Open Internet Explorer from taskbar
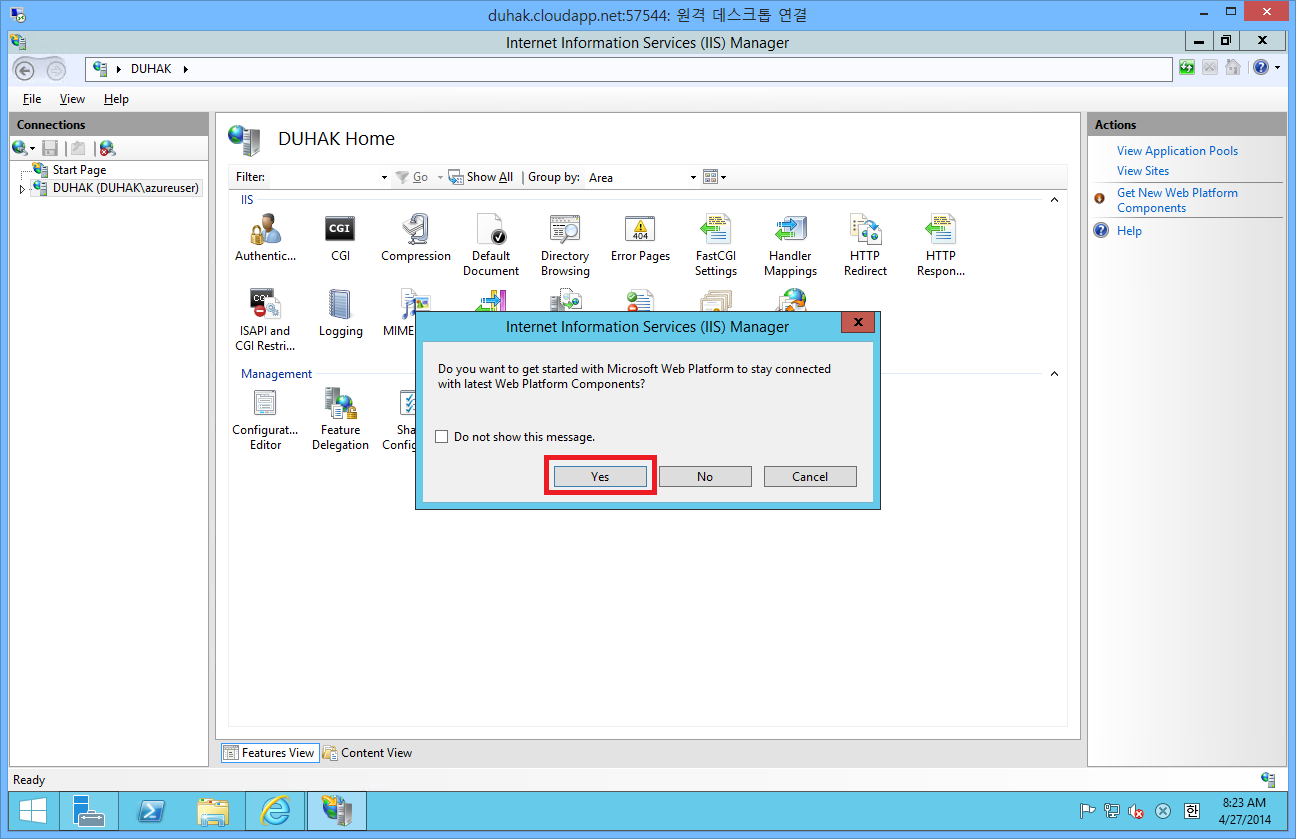Screen dimensions: 1296x839 point(275,810)
